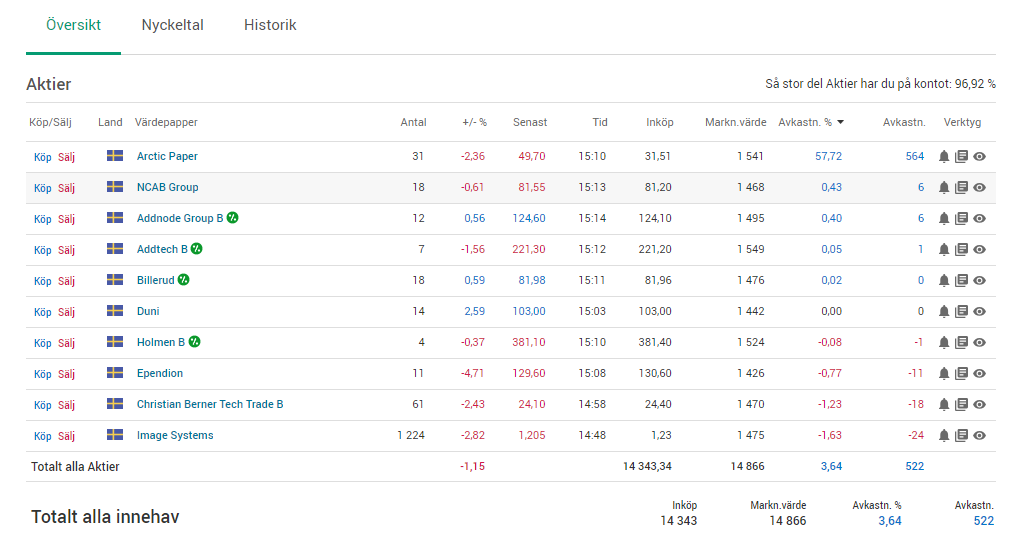Open news icon for Christian Berner Tech Trade B
This screenshot has height=545, width=1021.
(x=962, y=405)
